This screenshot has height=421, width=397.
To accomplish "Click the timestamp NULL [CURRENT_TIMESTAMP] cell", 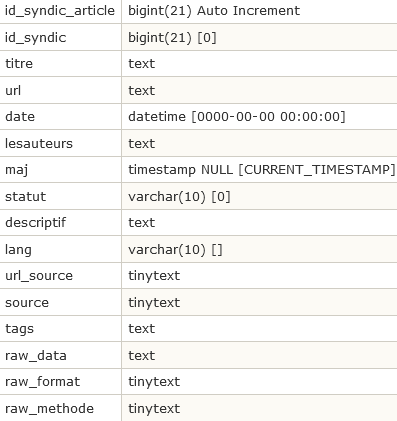I will point(262,170).
